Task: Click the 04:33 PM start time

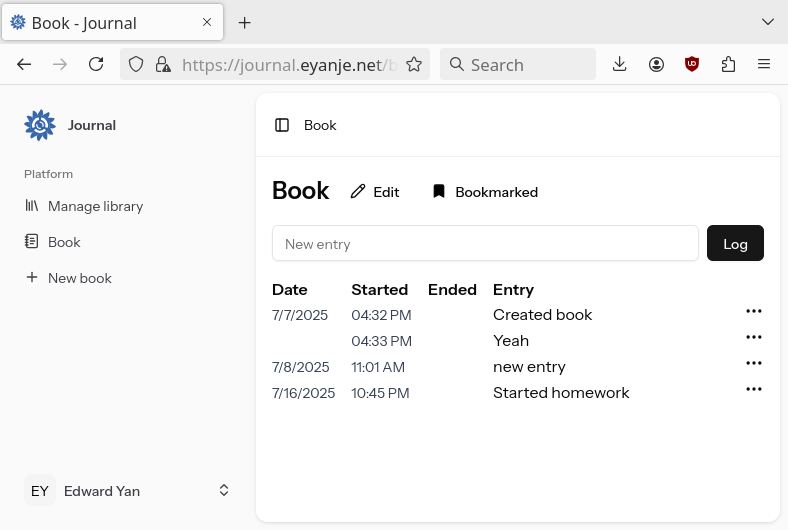Action: pyautogui.click(x=381, y=341)
